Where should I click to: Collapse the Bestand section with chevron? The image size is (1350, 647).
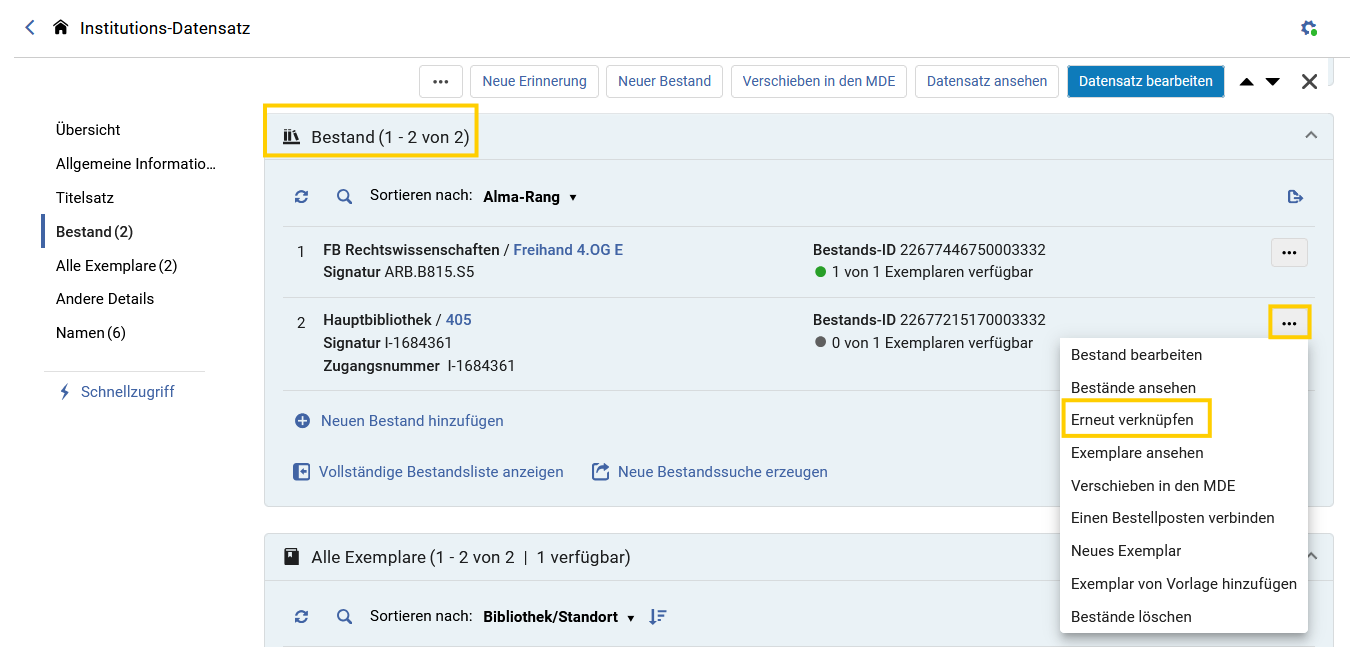tap(1311, 135)
